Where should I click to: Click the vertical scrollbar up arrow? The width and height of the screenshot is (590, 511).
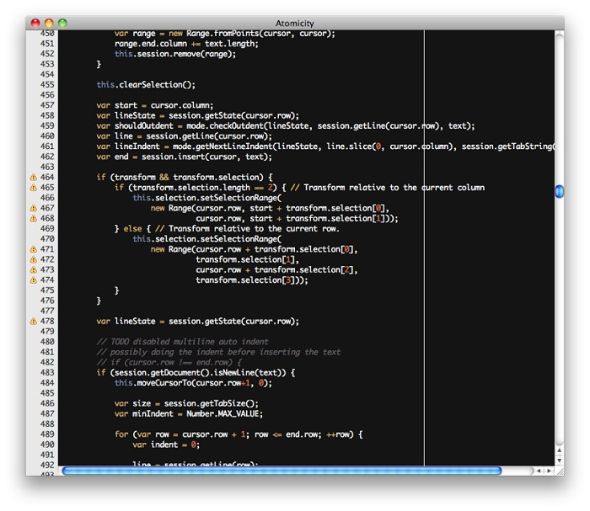tap(560, 450)
